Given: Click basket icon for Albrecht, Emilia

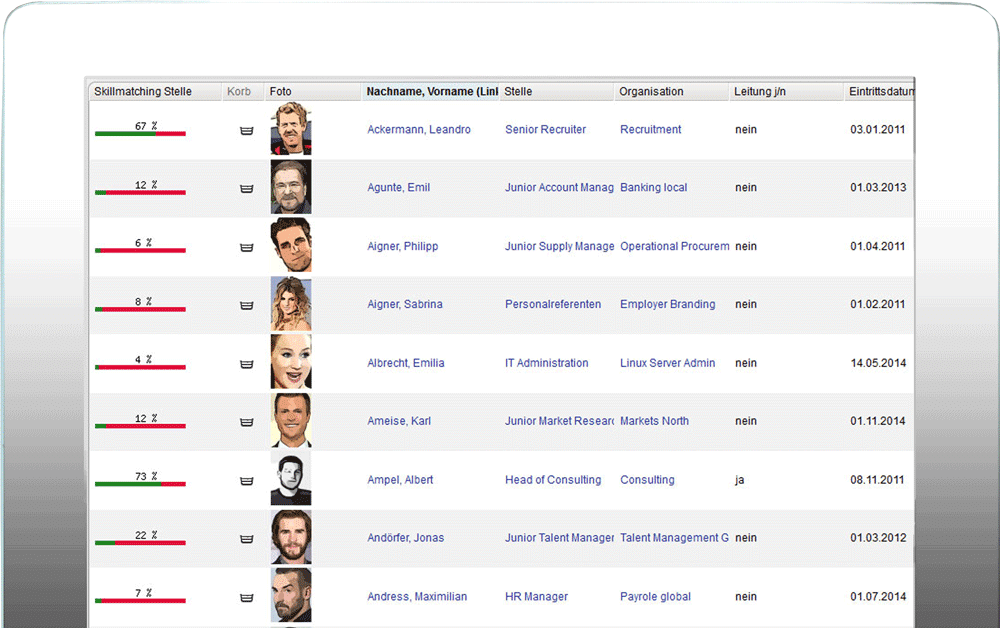Looking at the screenshot, I should (x=246, y=364).
